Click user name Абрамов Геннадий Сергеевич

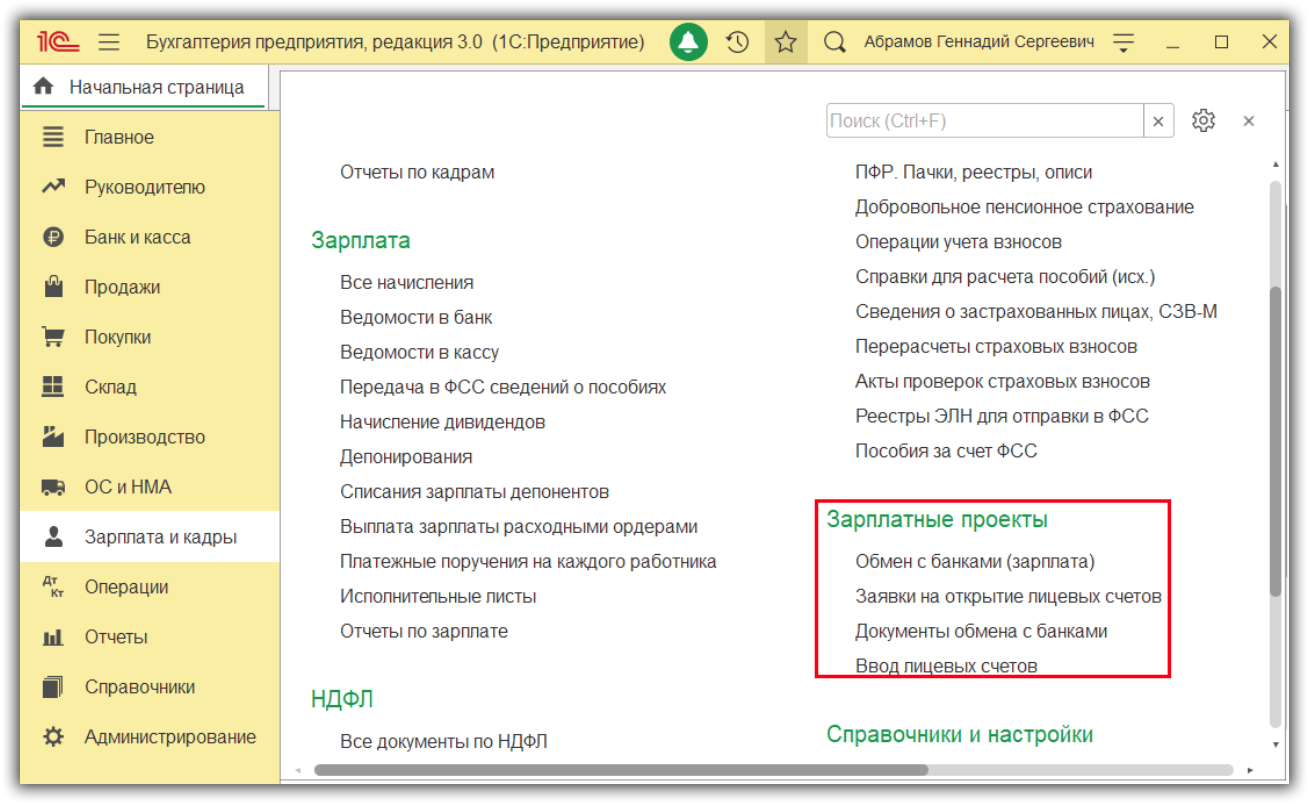[979, 42]
